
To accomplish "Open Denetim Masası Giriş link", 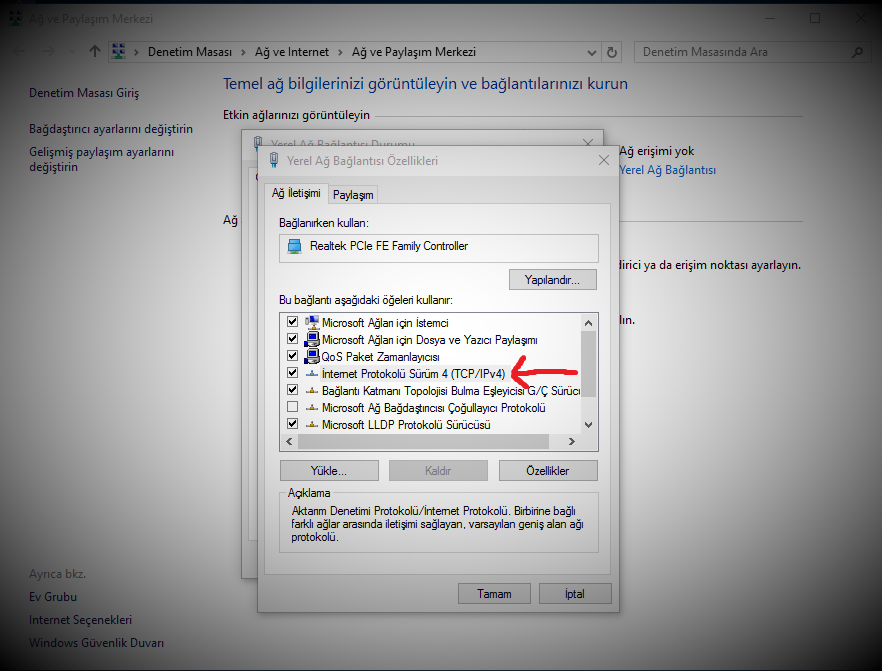I will coord(84,93).
